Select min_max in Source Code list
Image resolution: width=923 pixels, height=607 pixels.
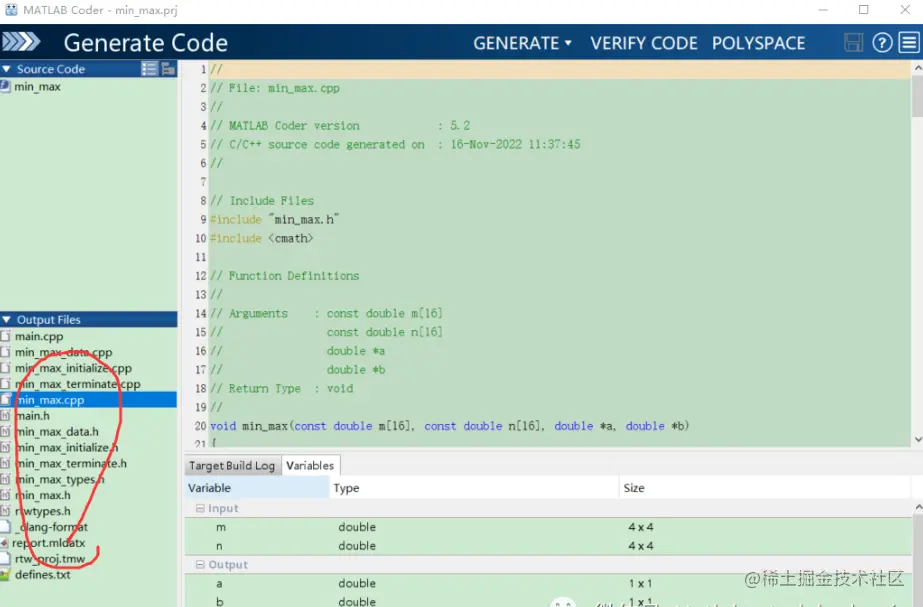point(37,87)
